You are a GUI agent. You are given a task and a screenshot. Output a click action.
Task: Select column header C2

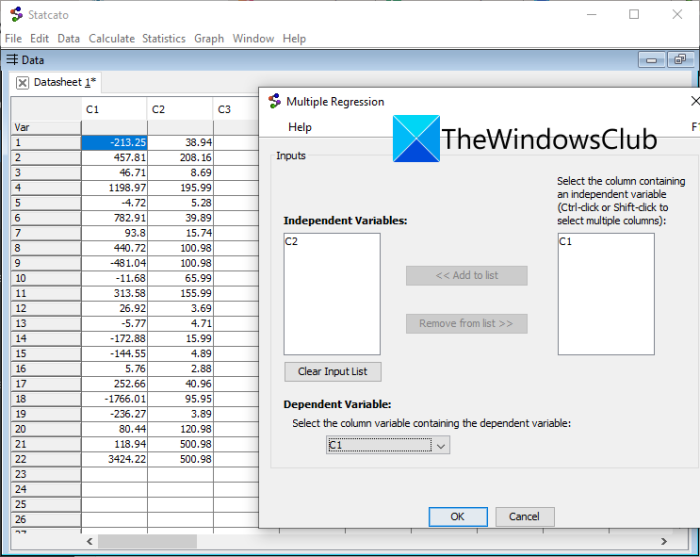tap(180, 109)
